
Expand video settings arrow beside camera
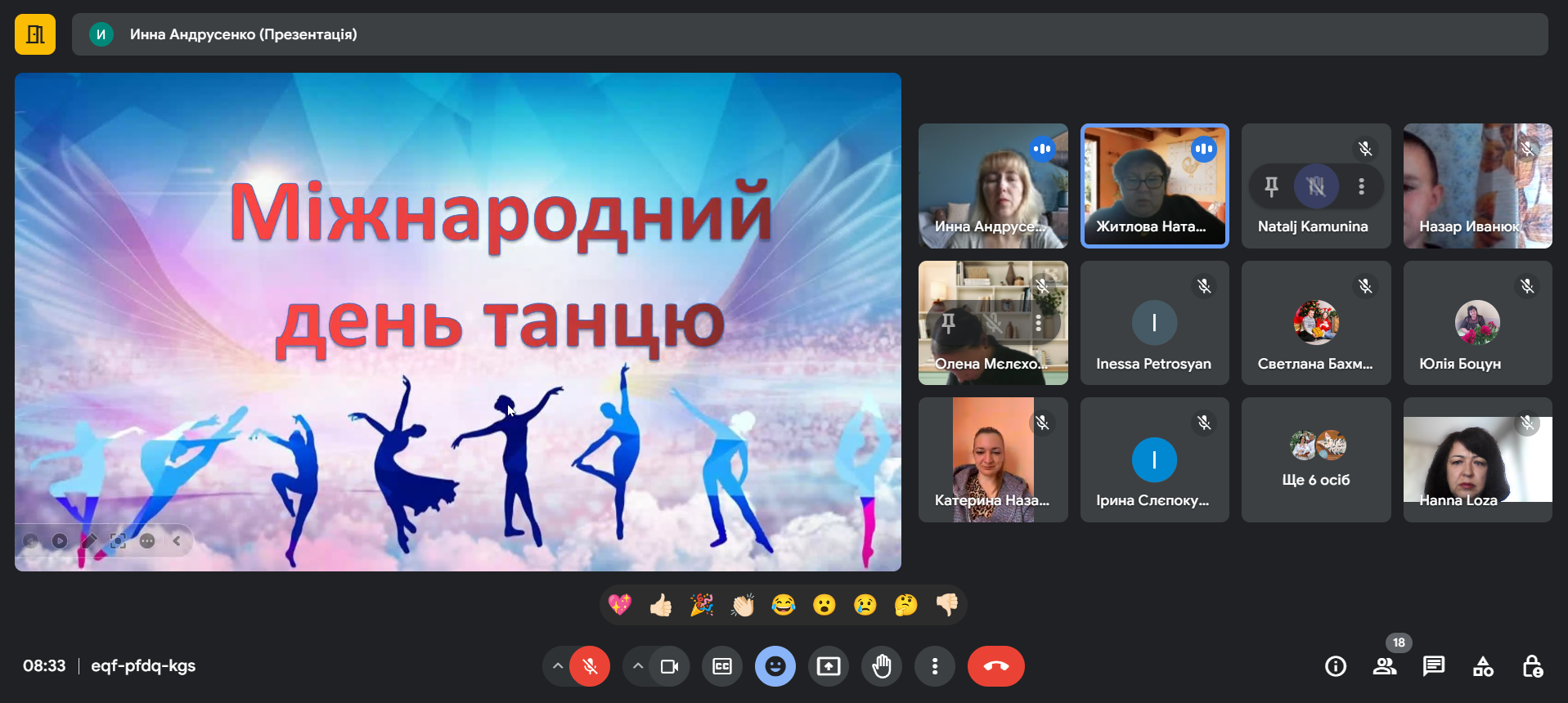pos(637,666)
